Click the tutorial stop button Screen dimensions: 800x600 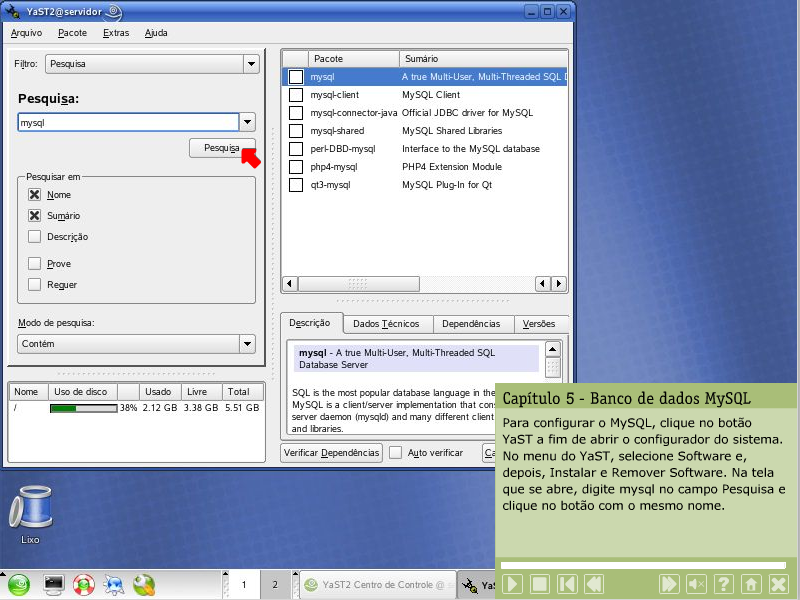(x=540, y=584)
